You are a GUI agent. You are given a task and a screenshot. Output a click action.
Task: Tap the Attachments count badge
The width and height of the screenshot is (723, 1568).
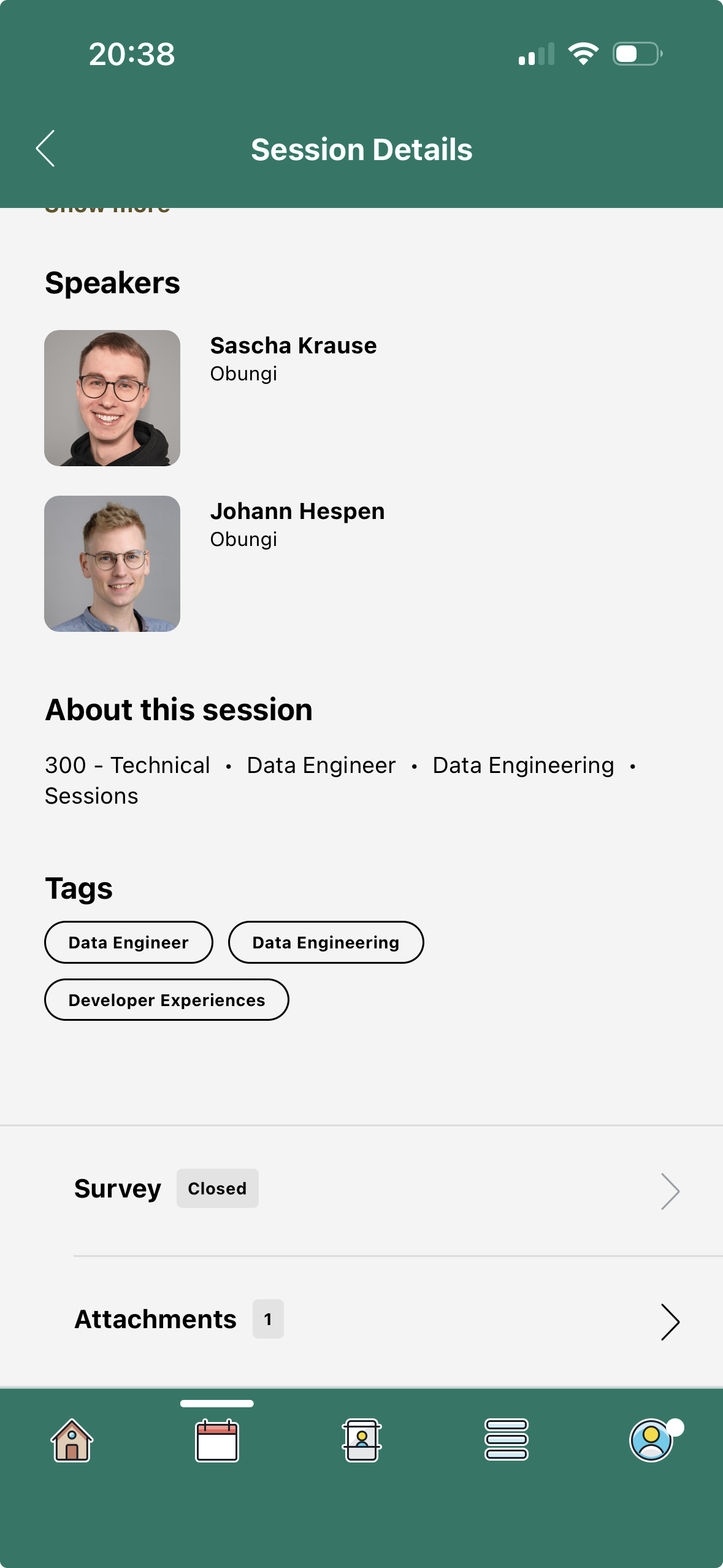point(268,1319)
